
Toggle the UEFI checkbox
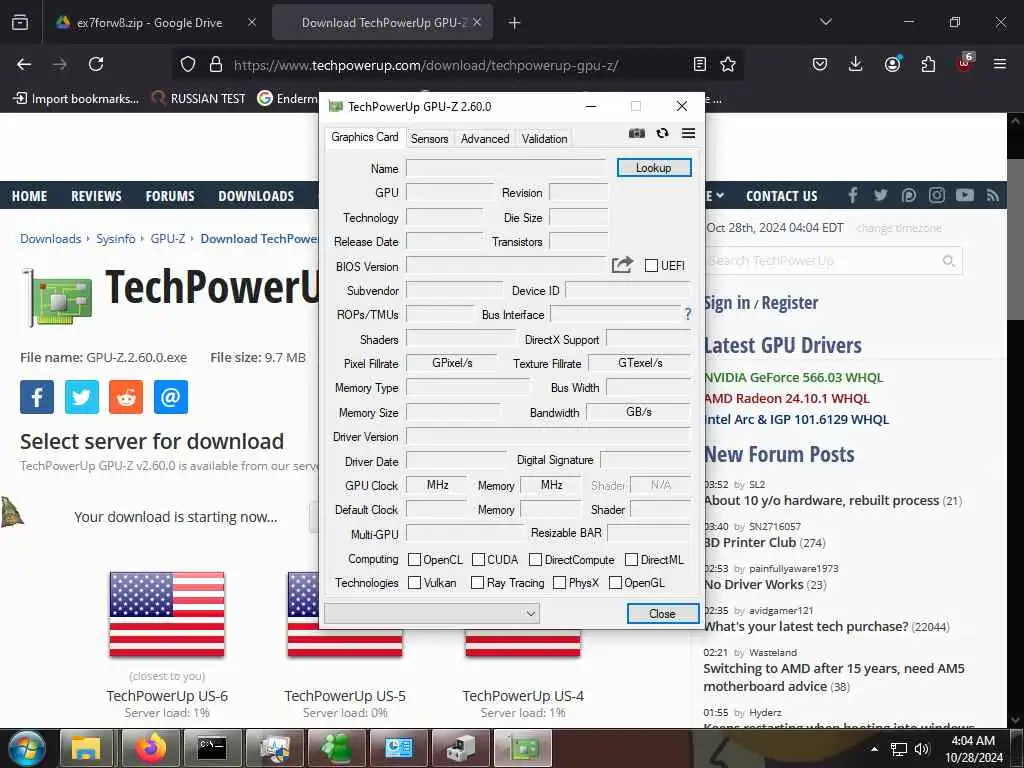click(x=651, y=266)
